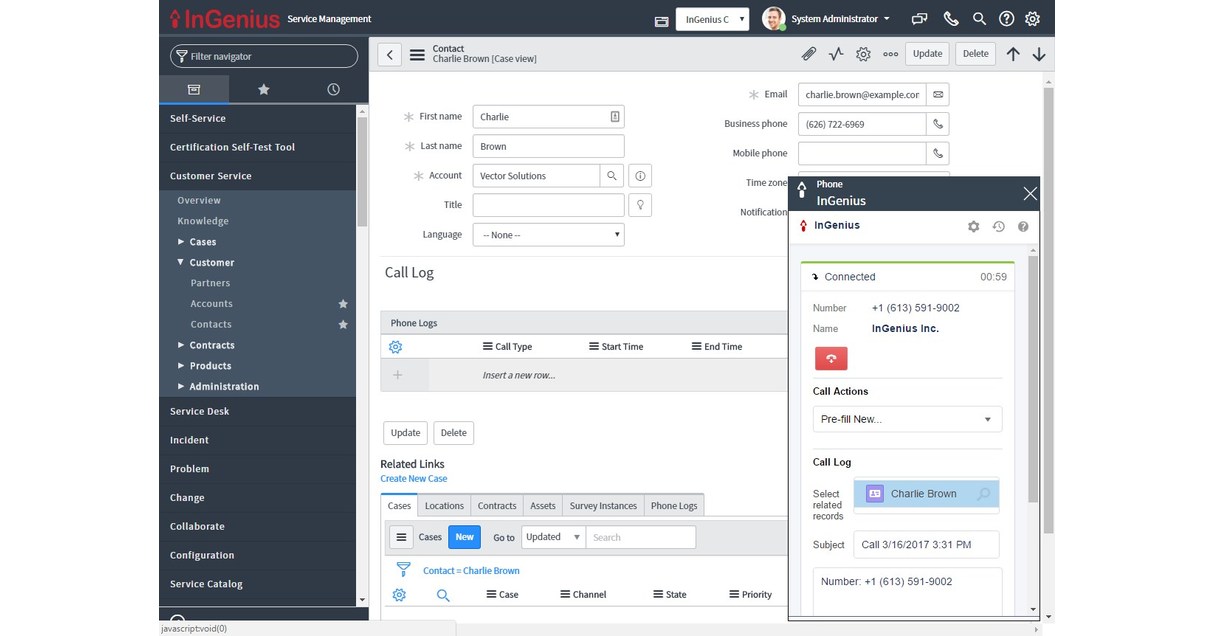The height and width of the screenshot is (636, 1214).
Task: Open InGenius help icon
Action: pos(1022,226)
